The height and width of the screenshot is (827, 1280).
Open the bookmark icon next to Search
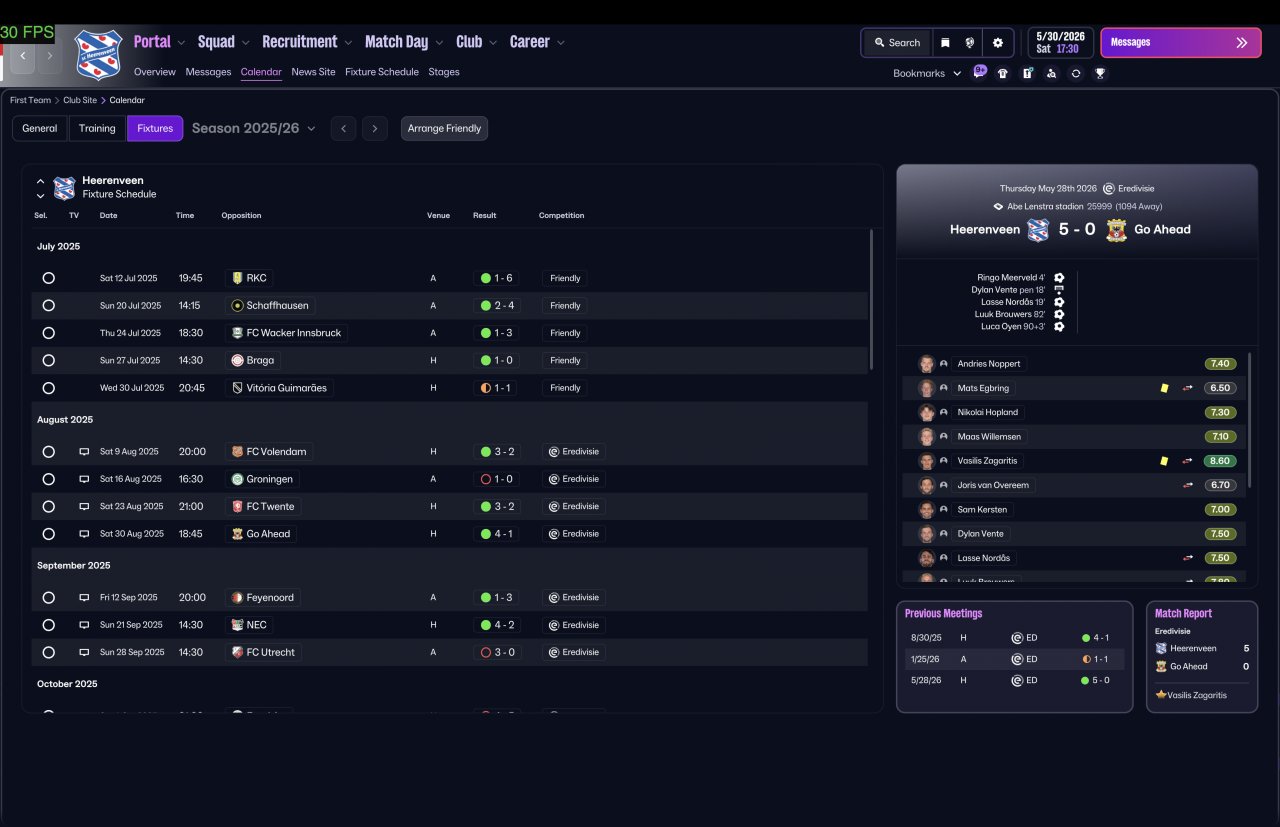pos(945,43)
